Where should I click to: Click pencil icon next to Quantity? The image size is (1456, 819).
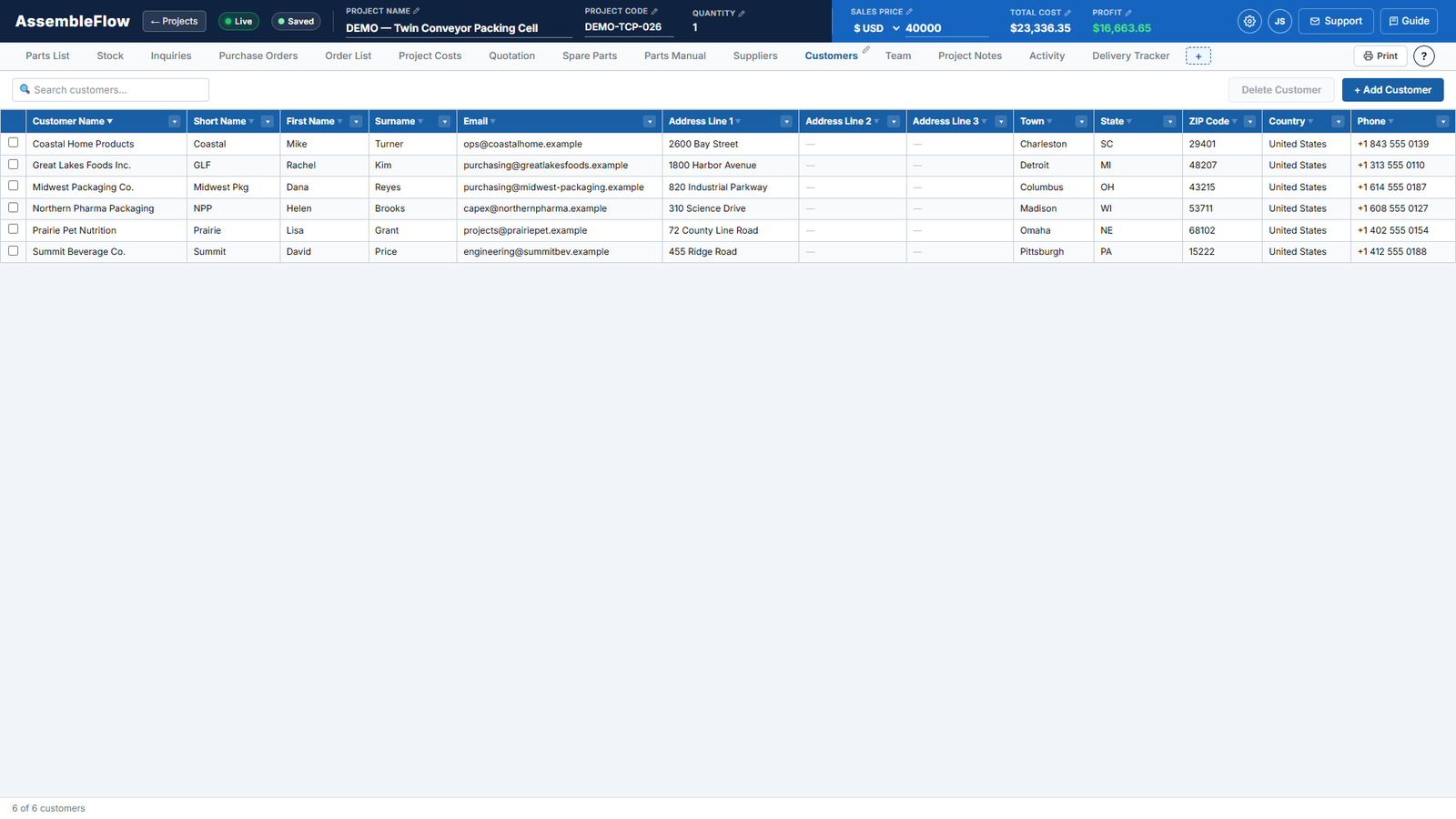(x=742, y=13)
